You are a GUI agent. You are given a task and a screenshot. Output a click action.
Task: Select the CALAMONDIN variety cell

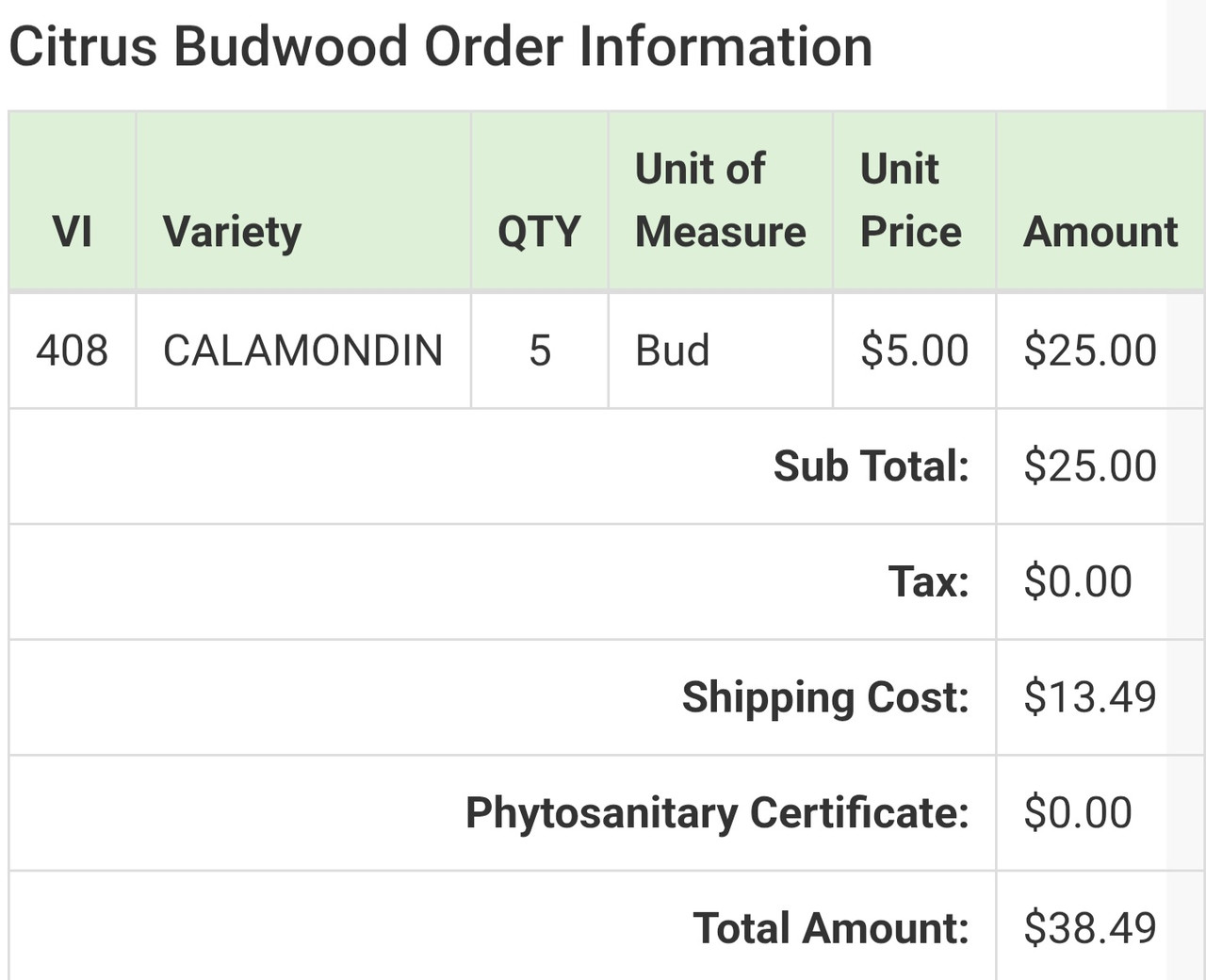click(x=302, y=351)
